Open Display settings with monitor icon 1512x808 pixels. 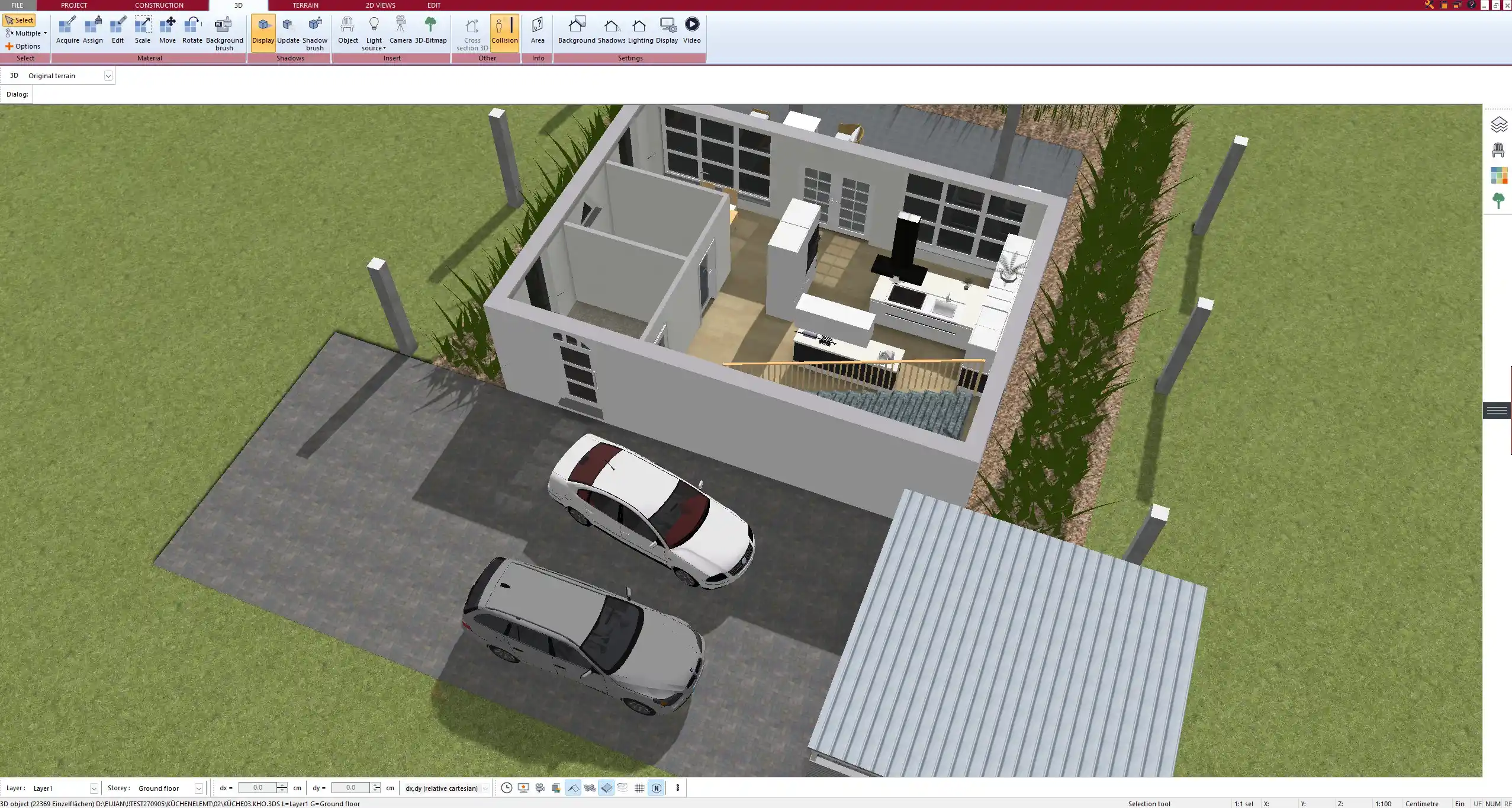[x=667, y=31]
